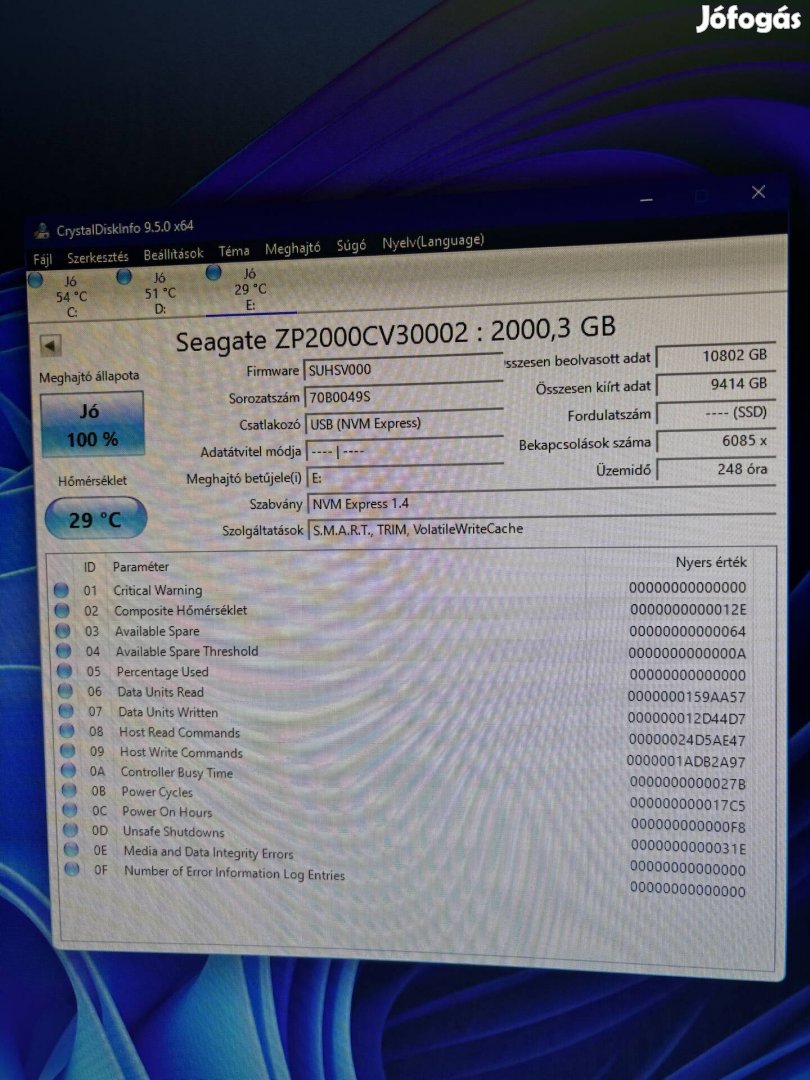Click raw value 000000012D44D7

click(x=687, y=718)
